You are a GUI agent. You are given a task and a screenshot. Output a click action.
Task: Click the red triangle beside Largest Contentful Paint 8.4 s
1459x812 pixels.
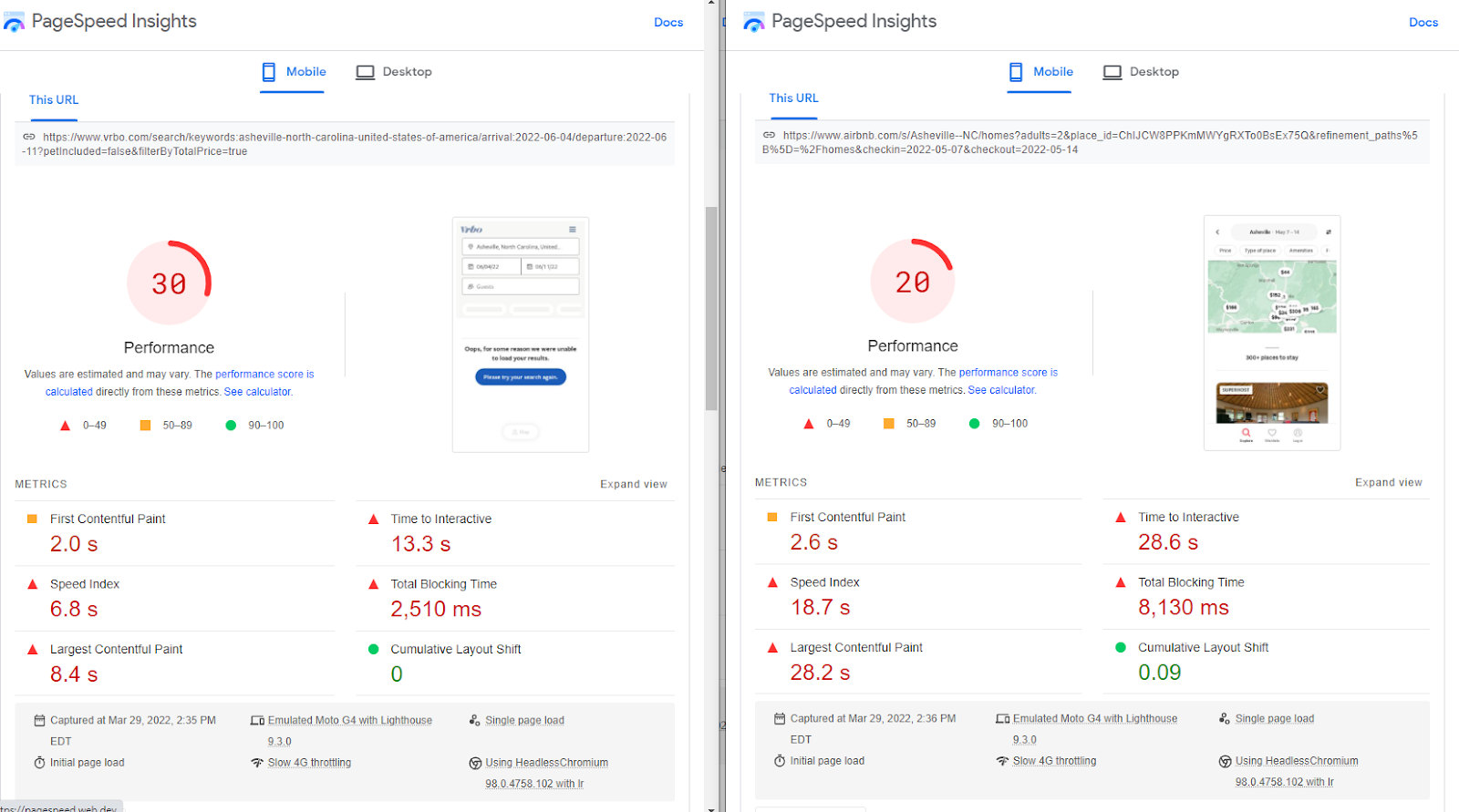(32, 650)
